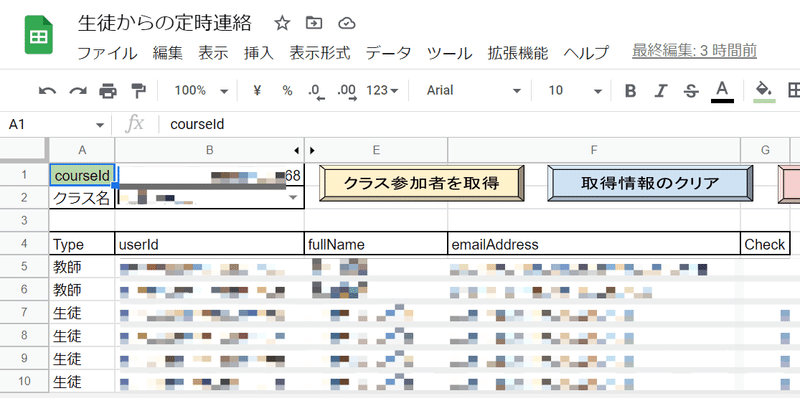800x398 pixels.
Task: Open the text color picker
Action: 722,92
